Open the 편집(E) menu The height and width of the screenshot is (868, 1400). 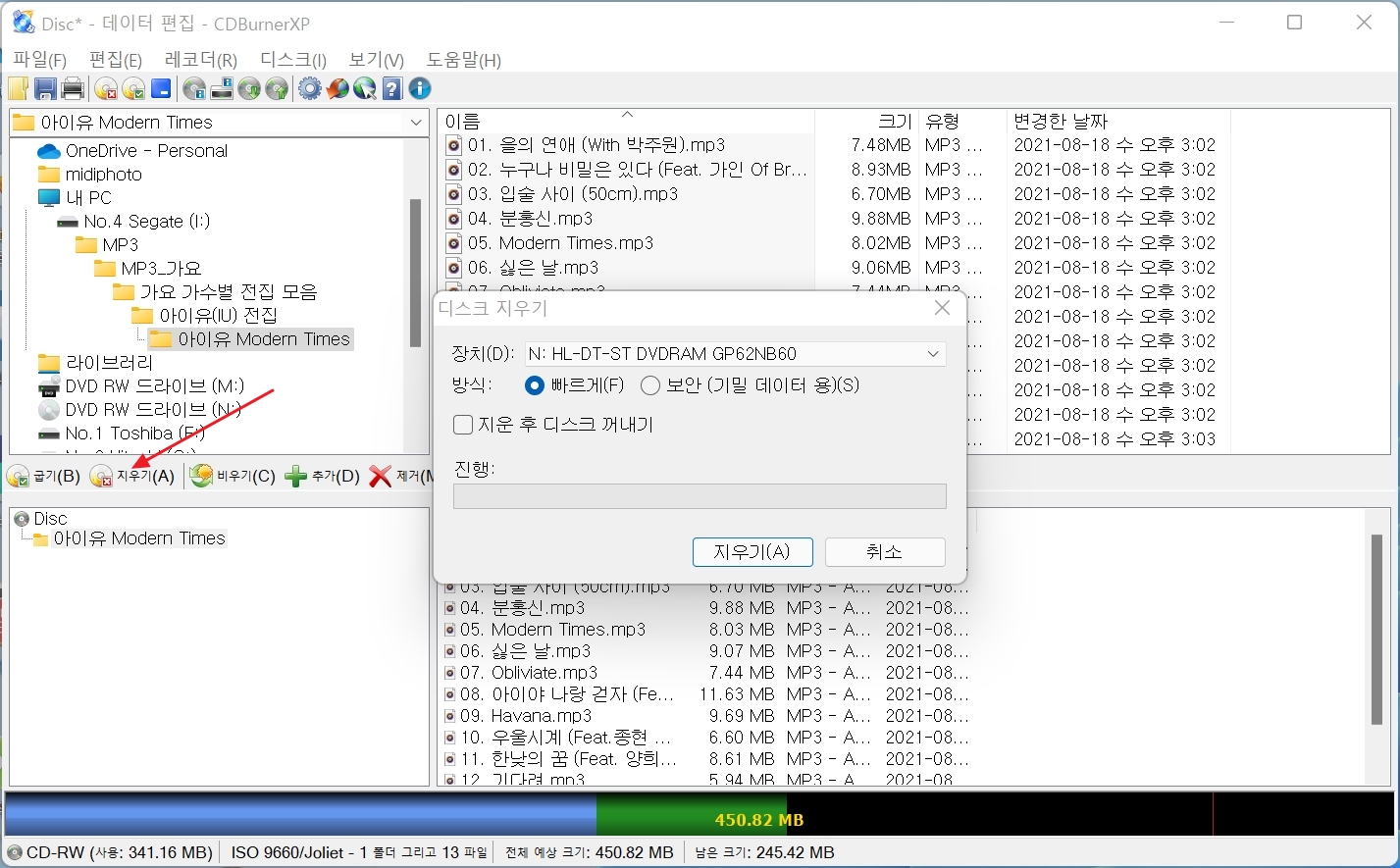[116, 60]
